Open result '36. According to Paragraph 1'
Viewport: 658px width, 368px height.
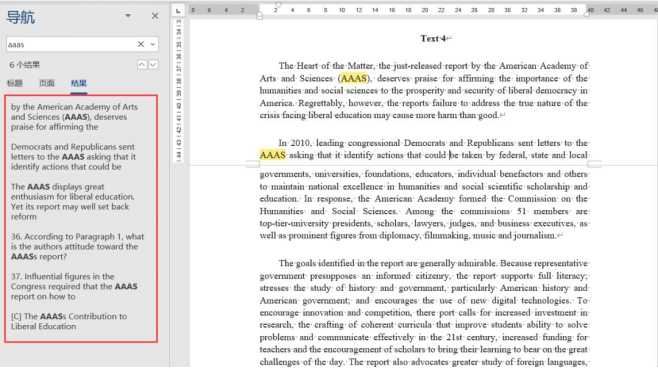81,246
